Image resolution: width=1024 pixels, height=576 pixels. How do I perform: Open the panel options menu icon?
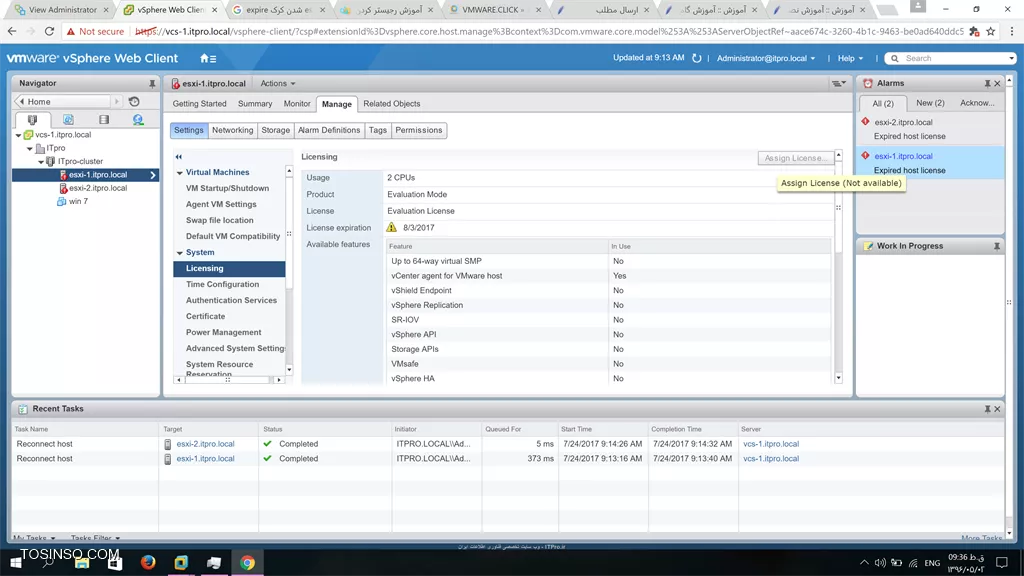pyautogui.click(x=839, y=84)
